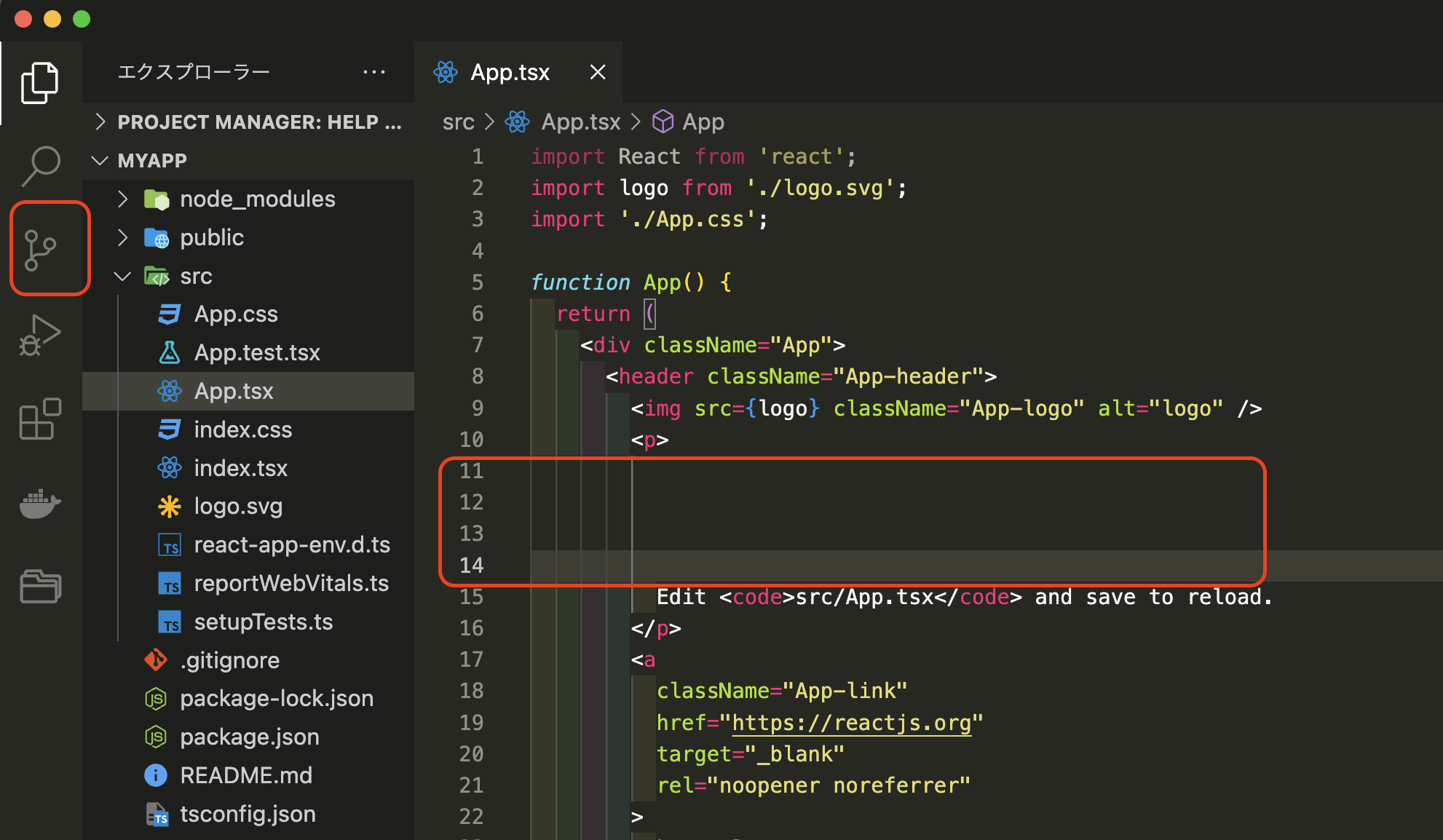Close the App.tsx editor tab
Viewport: 1443px width, 840px height.
click(x=598, y=72)
